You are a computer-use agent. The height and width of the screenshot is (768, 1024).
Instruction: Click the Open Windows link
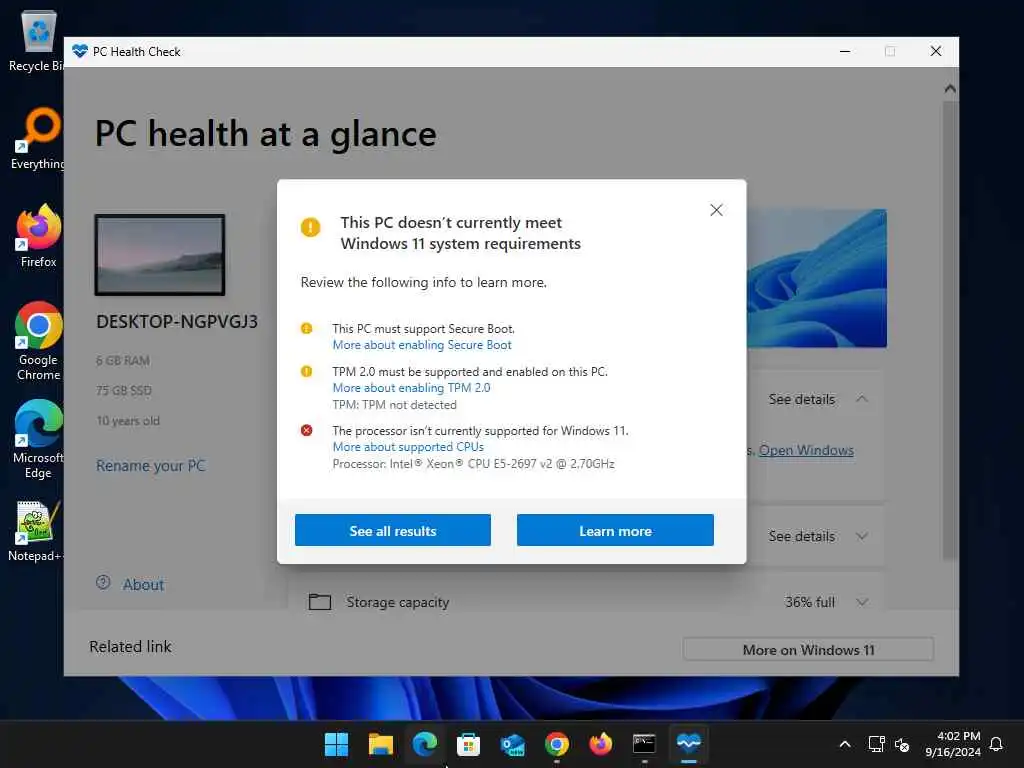806,451
